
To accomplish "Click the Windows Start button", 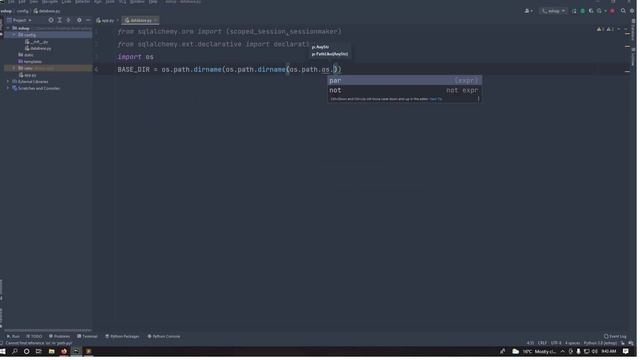I will click(x=3, y=352).
